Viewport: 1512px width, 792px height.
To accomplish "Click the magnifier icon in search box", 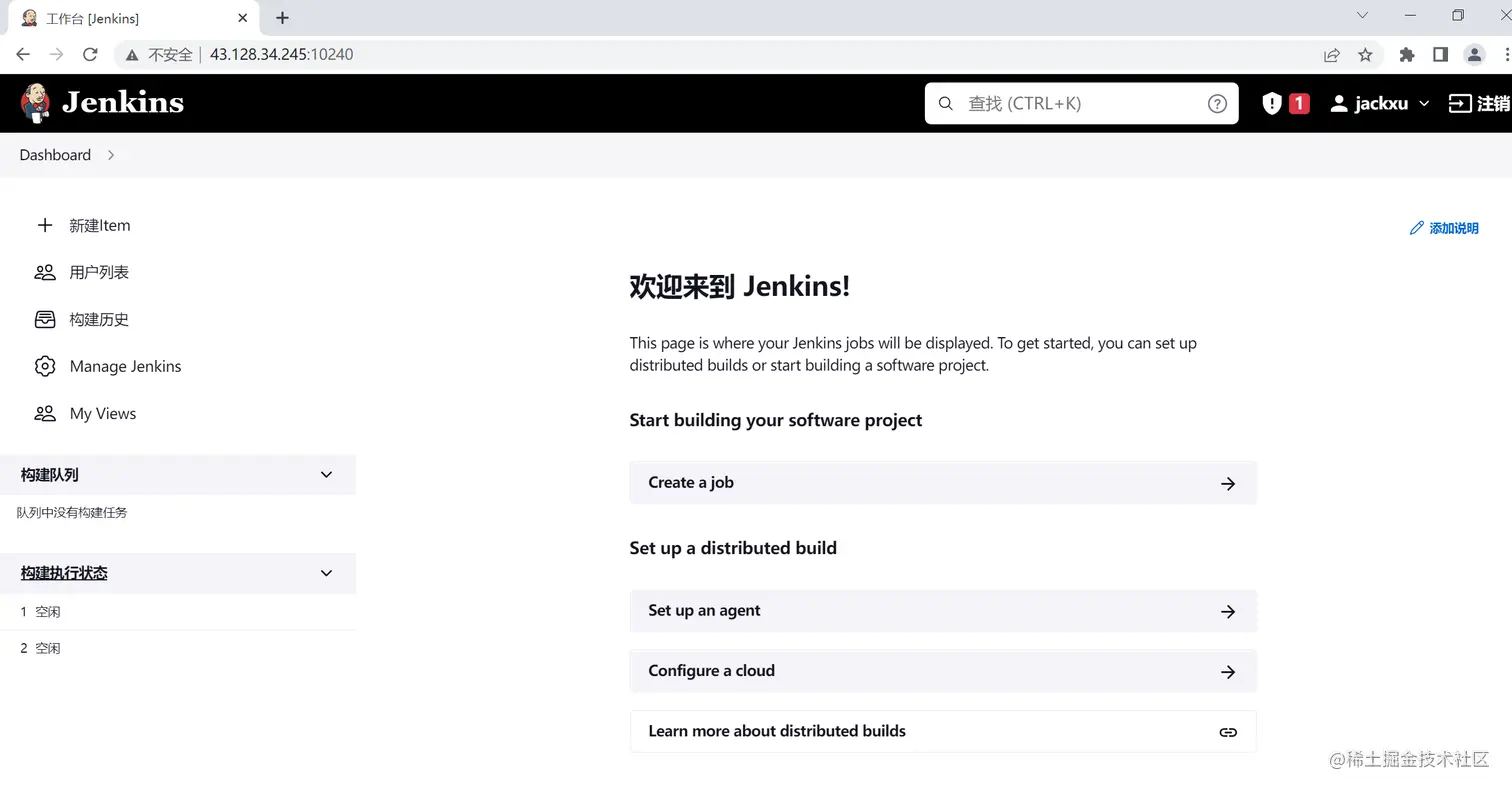I will 946,103.
